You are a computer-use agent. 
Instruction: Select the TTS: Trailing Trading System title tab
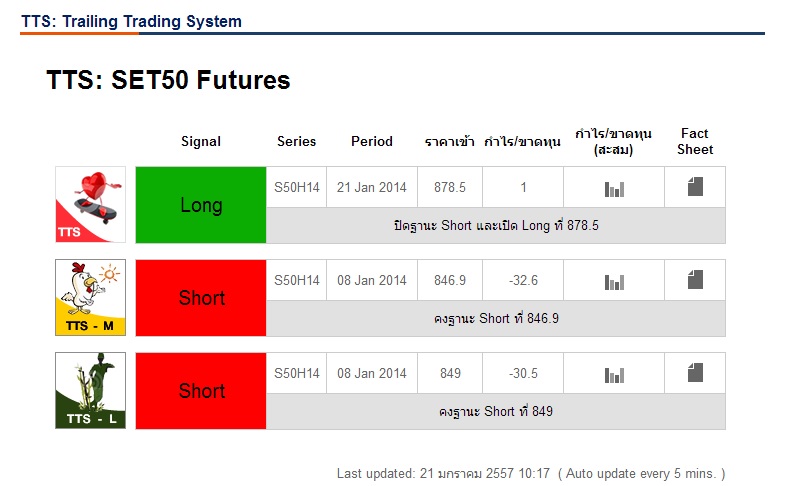(x=131, y=21)
